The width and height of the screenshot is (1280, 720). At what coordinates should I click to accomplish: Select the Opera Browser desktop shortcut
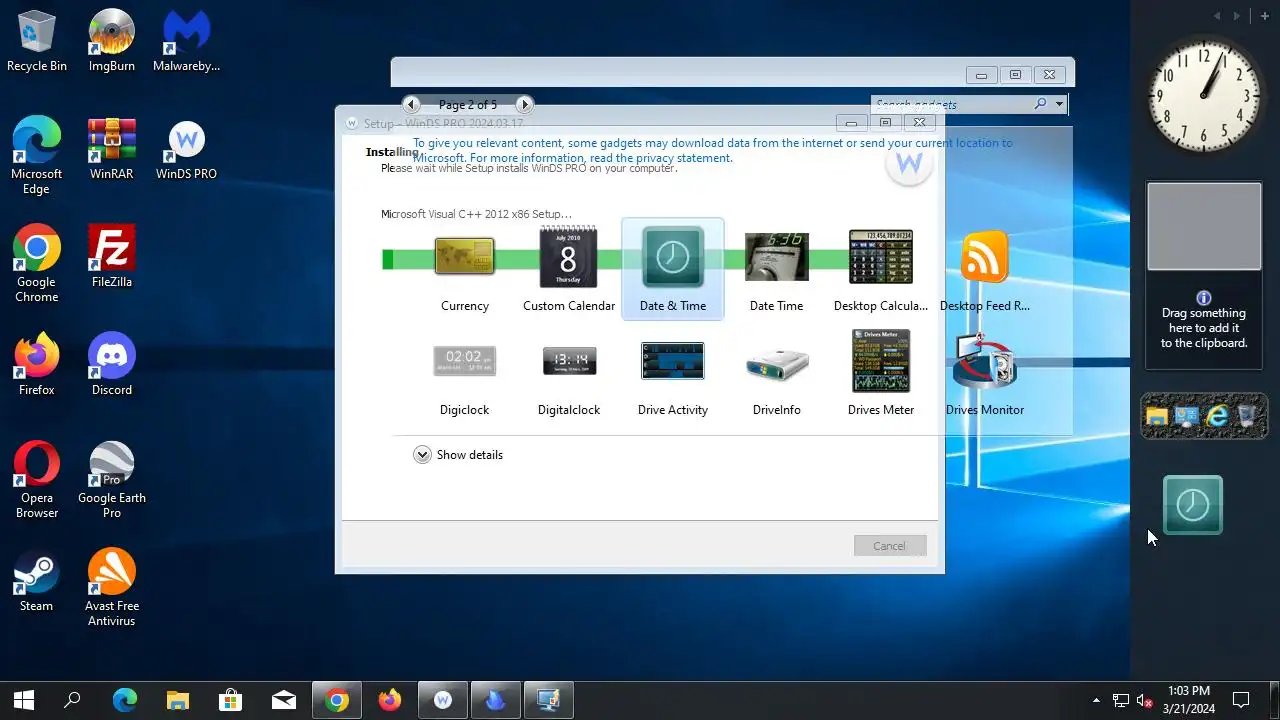pyautogui.click(x=37, y=479)
